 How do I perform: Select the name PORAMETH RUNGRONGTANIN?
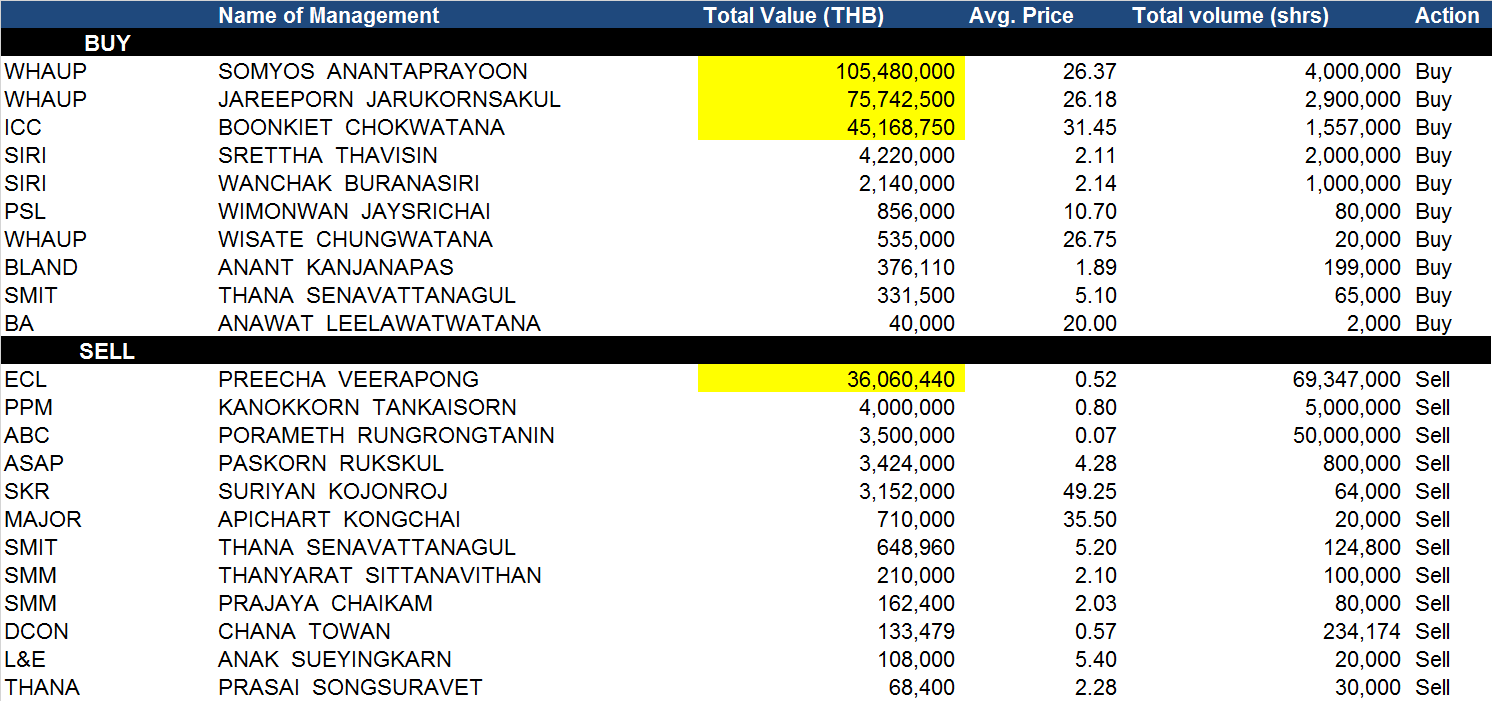(x=386, y=435)
